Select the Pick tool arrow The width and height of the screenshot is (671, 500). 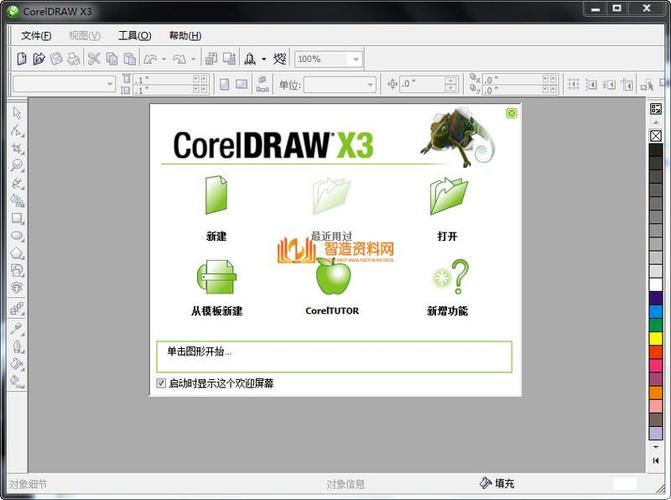(17, 113)
